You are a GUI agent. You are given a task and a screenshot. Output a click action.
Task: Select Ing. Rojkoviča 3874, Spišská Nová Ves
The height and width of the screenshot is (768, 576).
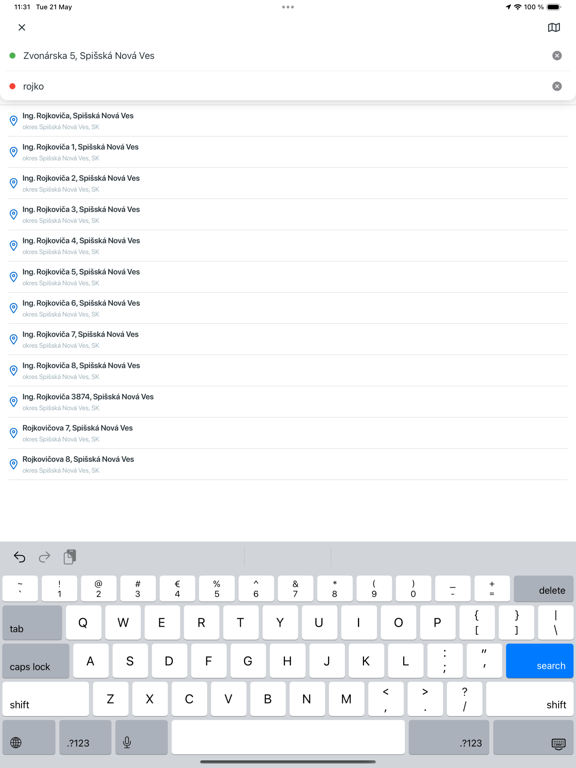click(x=288, y=402)
